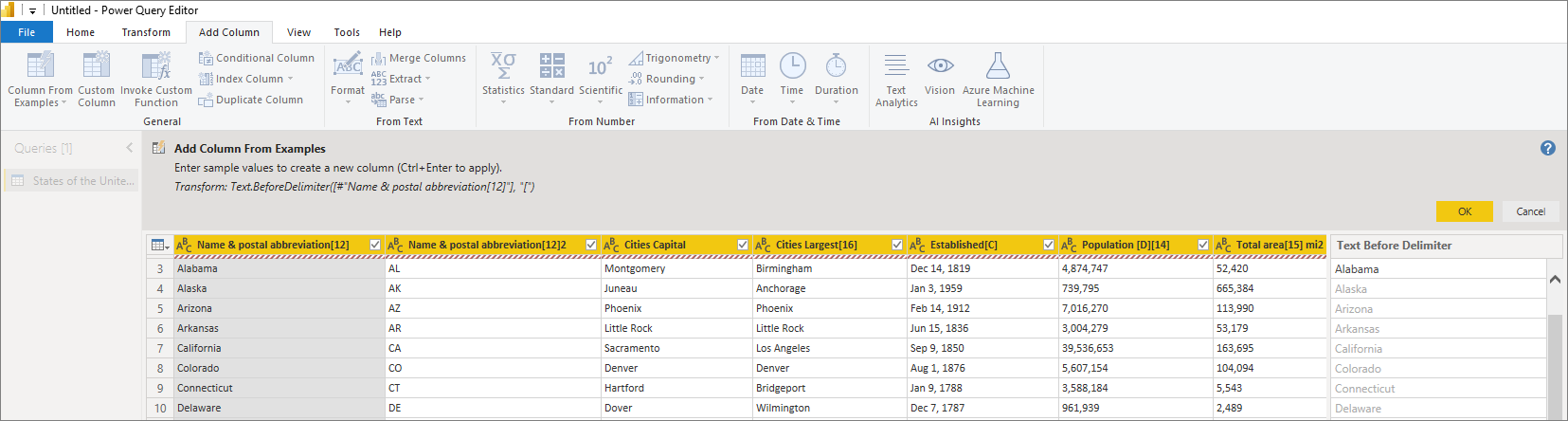Screen dimensions: 1568x421
Task: Select the Duration icon
Action: (x=836, y=66)
